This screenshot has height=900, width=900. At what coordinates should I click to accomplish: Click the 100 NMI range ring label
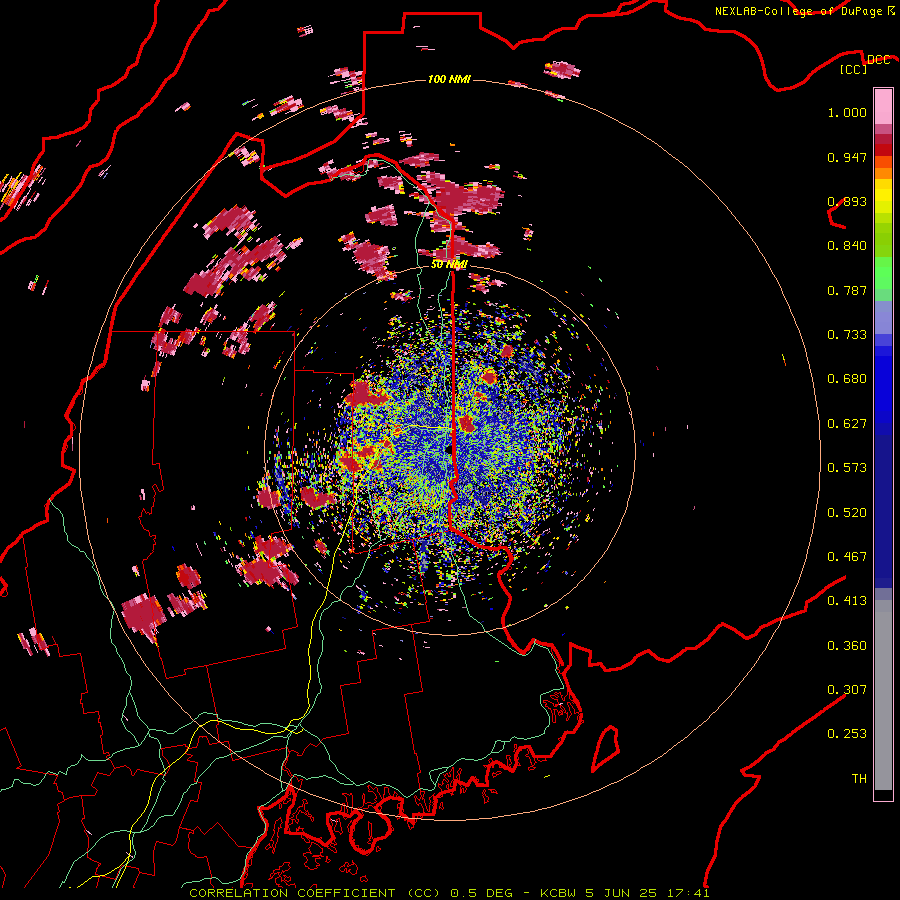pos(449,79)
